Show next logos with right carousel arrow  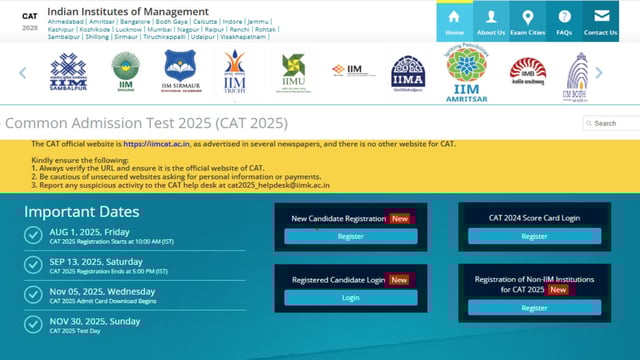599,73
